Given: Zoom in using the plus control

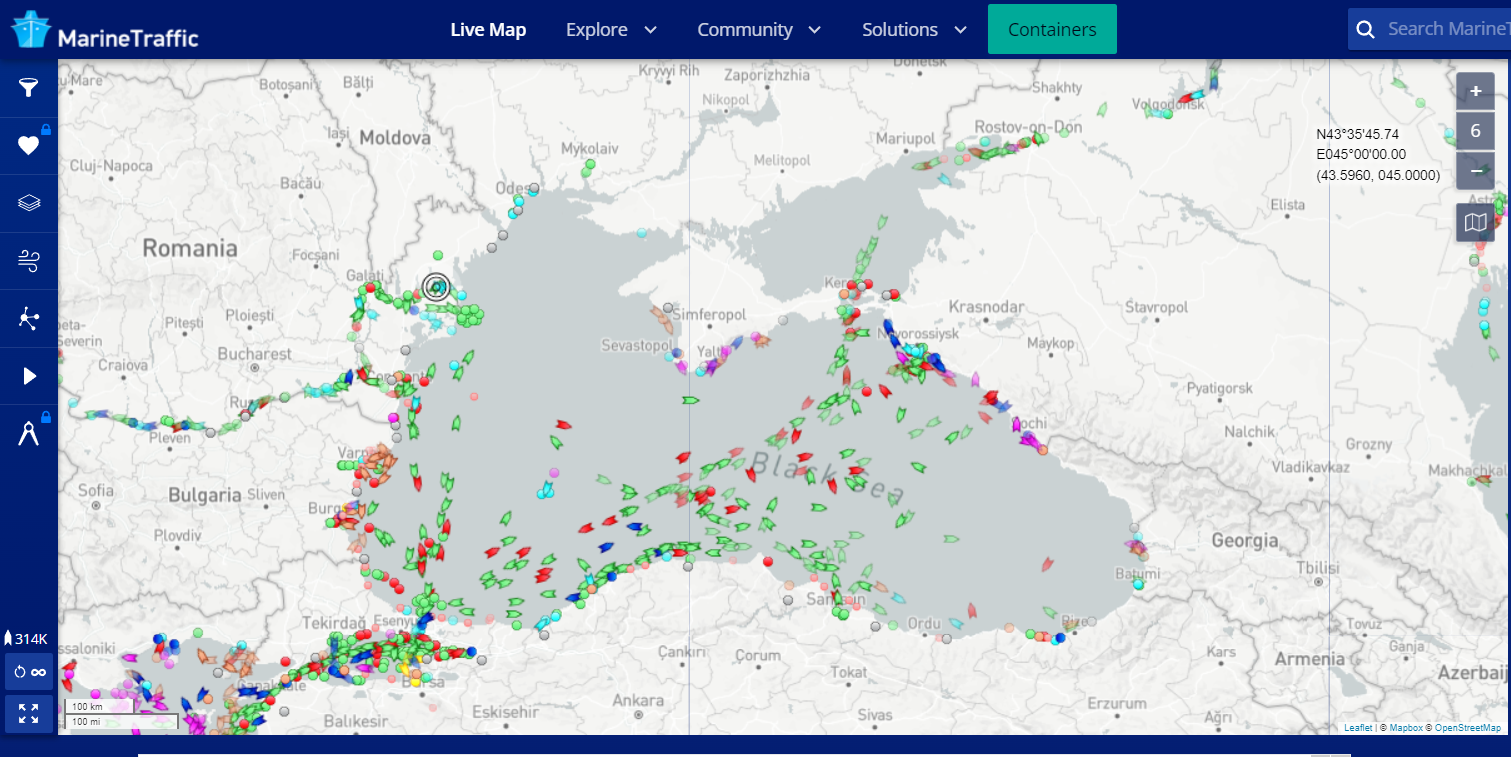Looking at the screenshot, I should 1475,91.
